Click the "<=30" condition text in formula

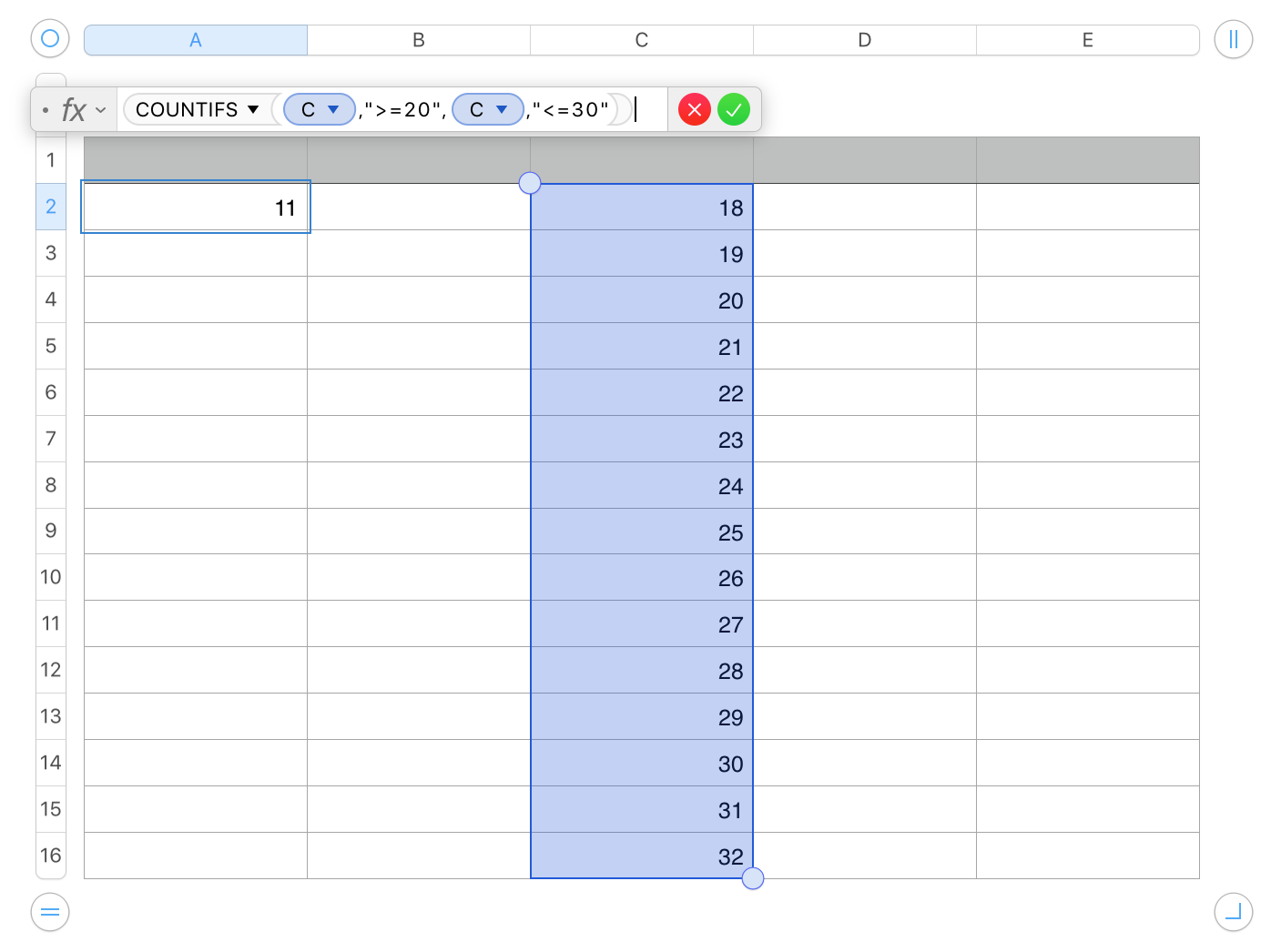tap(571, 110)
